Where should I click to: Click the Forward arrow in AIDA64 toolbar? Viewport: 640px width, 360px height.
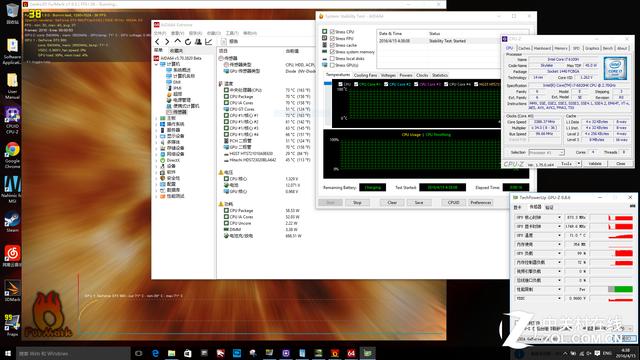(x=167, y=42)
